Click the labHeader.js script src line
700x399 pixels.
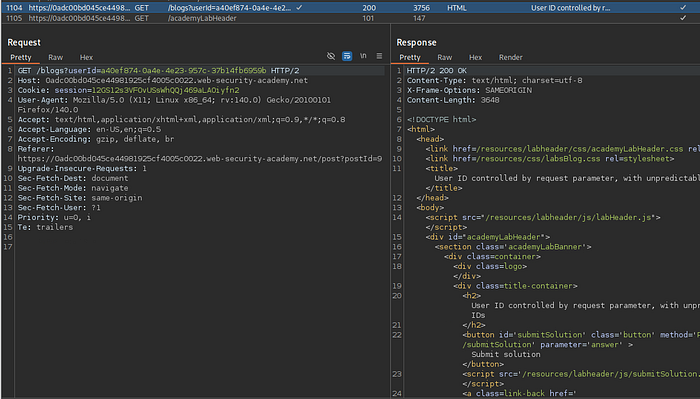tap(542, 217)
